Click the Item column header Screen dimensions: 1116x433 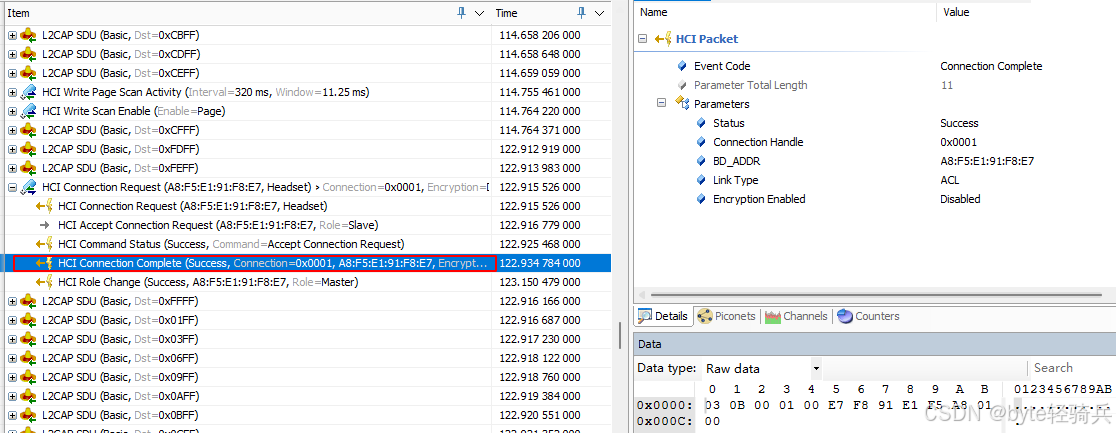pos(246,13)
